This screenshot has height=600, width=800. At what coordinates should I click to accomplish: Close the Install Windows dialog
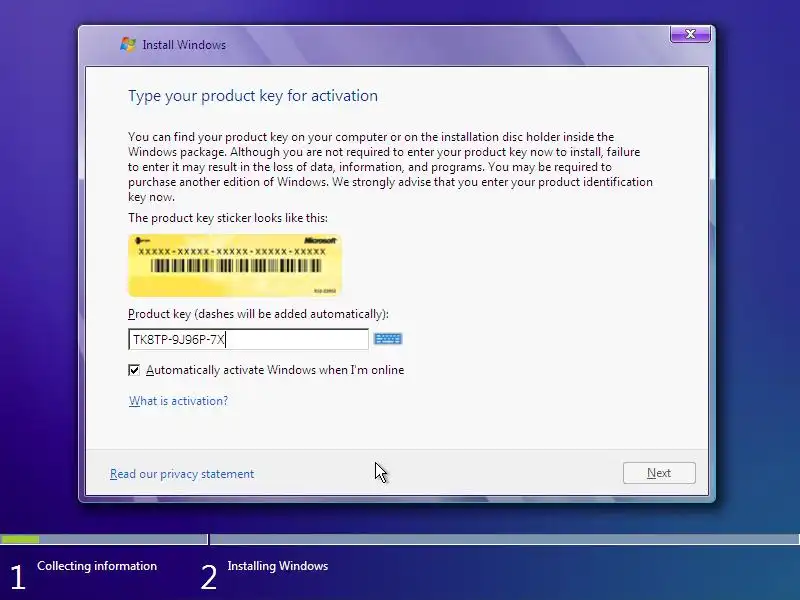(690, 34)
